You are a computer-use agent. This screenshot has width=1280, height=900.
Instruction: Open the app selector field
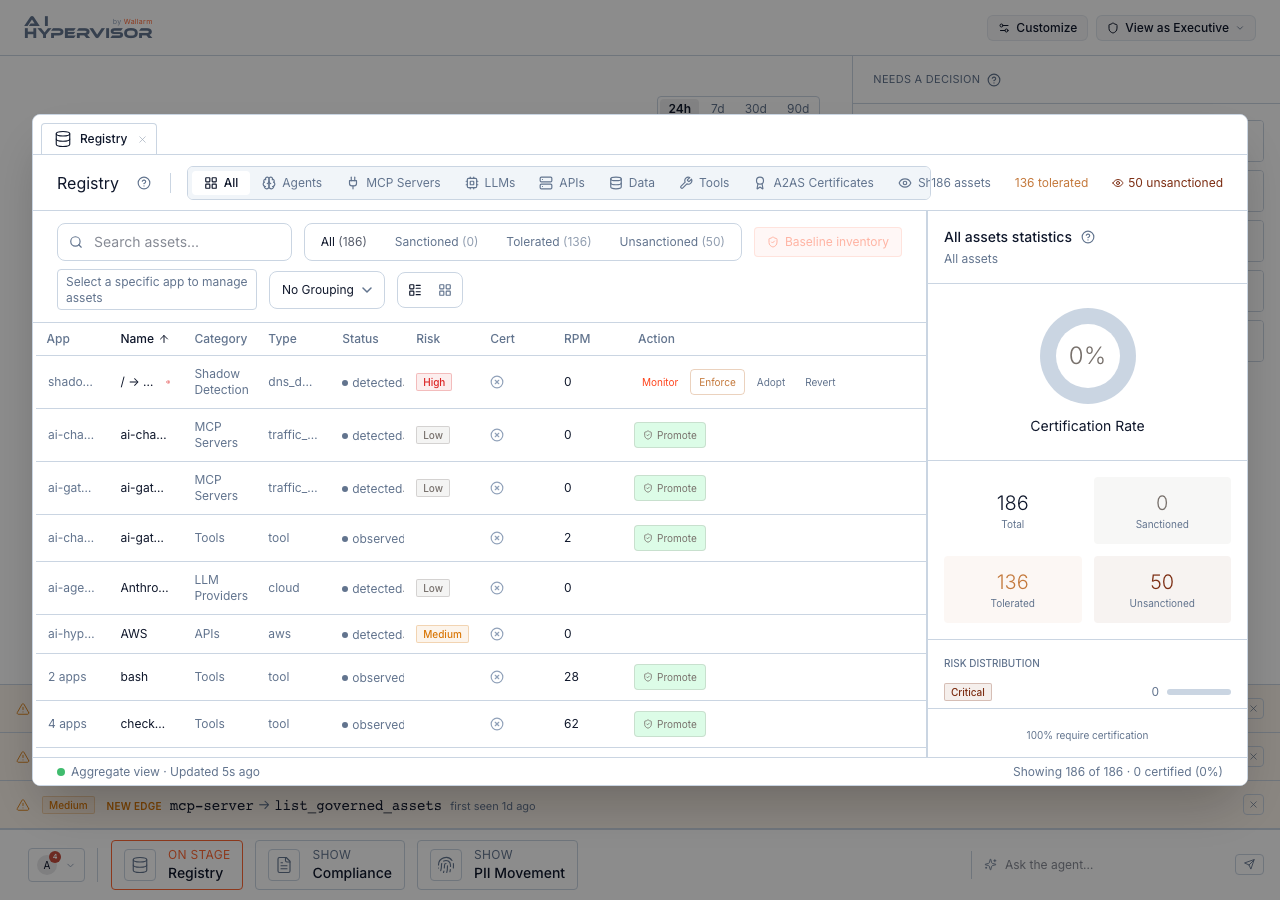pos(157,290)
